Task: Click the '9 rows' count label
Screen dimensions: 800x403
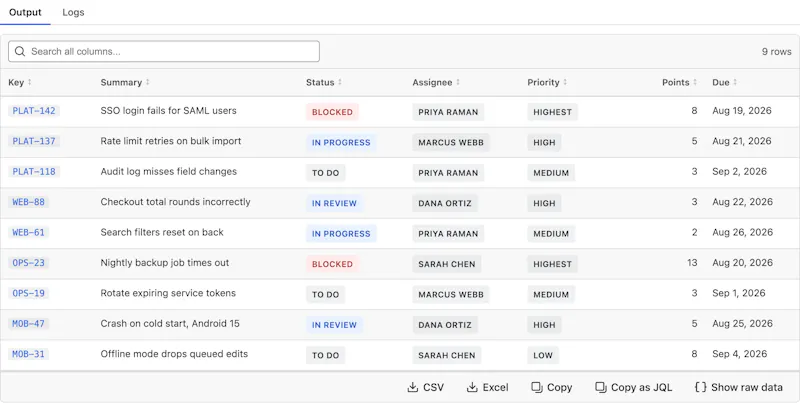Action: coord(777,52)
